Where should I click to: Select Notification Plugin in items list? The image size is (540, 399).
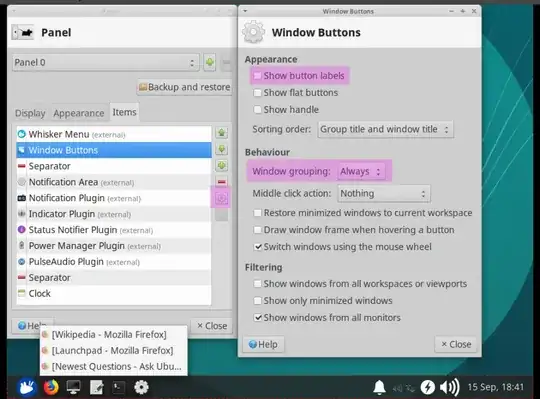pyautogui.click(x=114, y=198)
